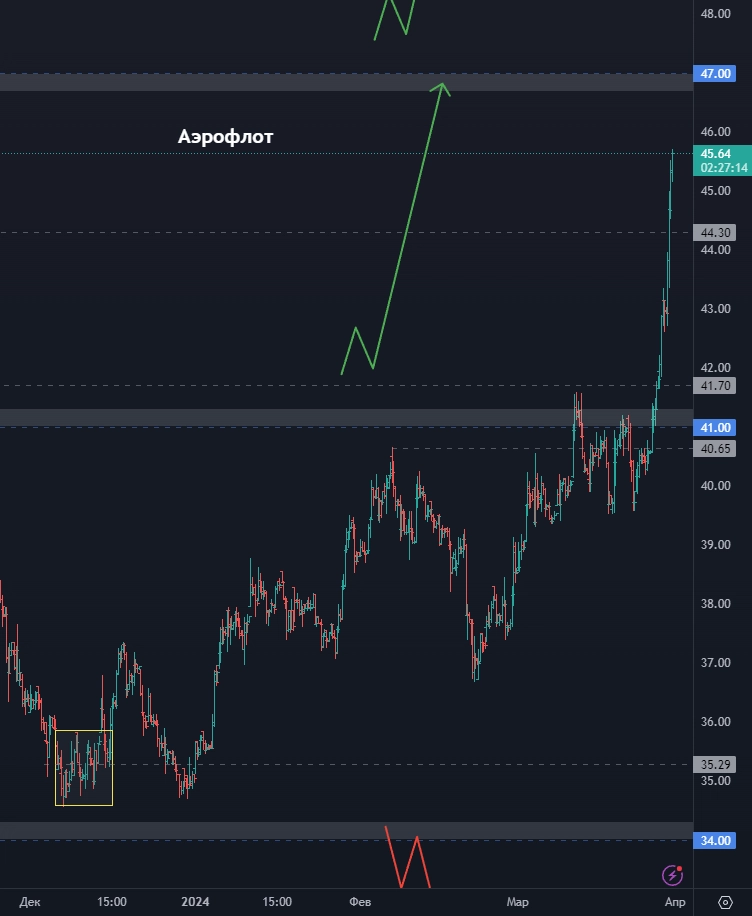752x916 pixels.
Task: Click the 40.65 level label
Action: point(717,449)
